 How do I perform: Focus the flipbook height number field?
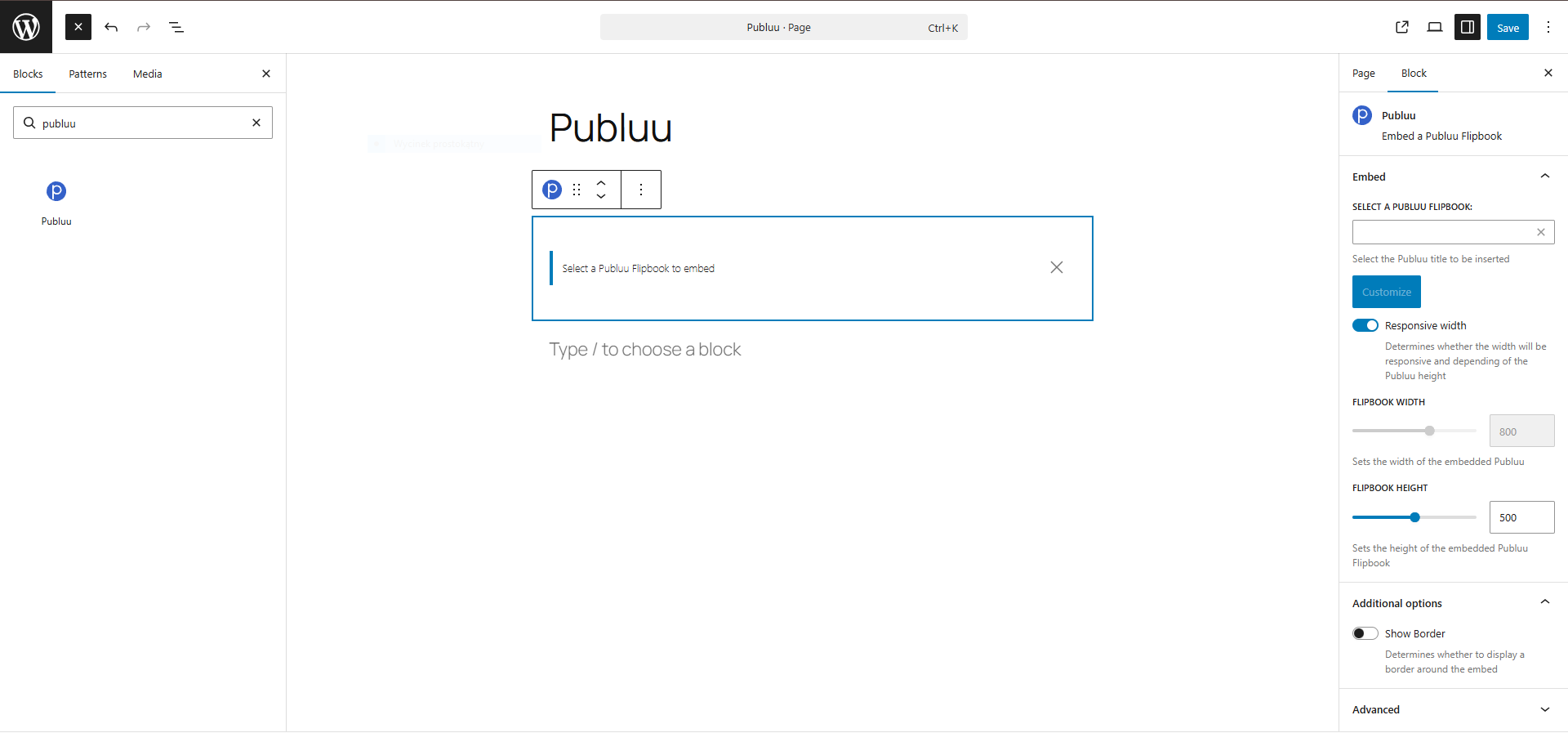(x=1522, y=517)
